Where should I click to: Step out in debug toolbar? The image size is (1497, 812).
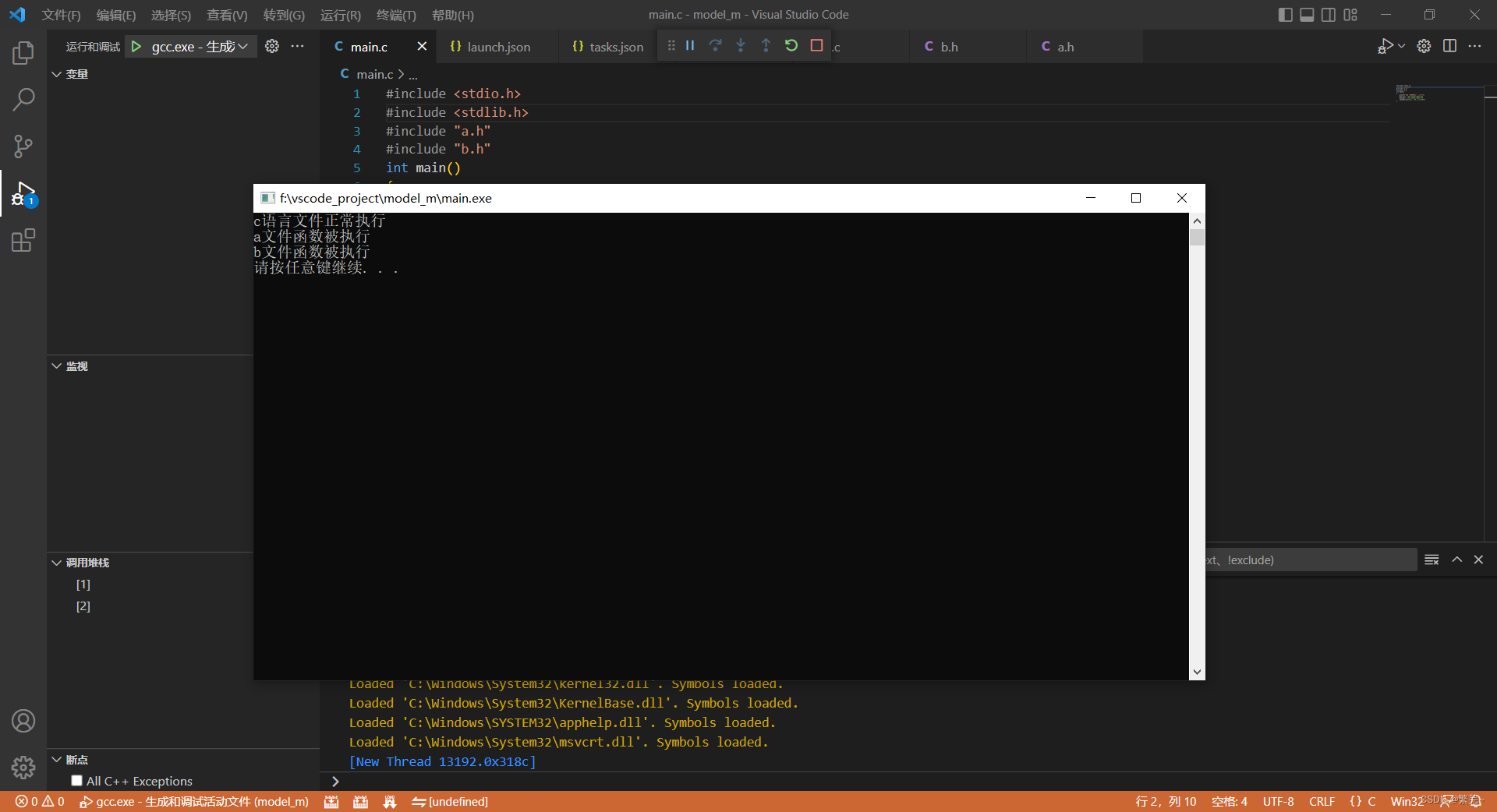(766, 45)
